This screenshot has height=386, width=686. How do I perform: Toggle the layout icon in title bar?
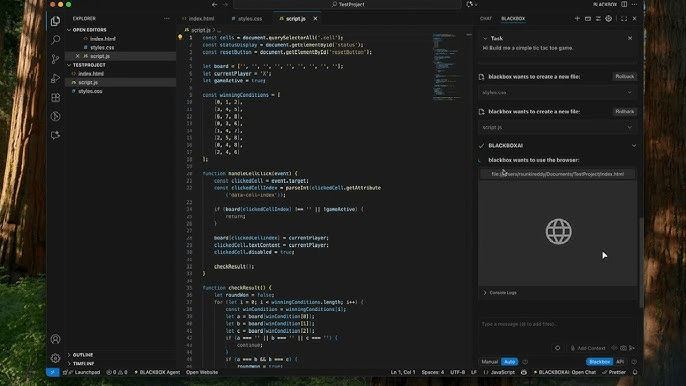coord(624,4)
